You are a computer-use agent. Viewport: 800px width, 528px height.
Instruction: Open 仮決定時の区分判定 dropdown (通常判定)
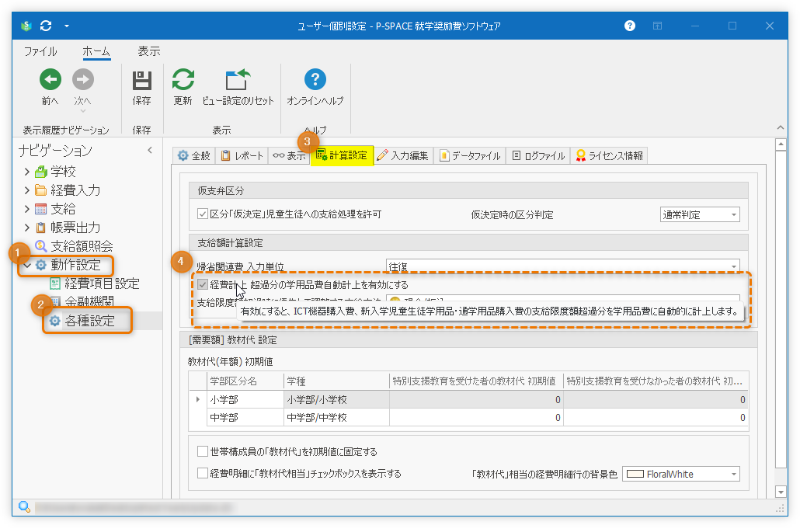(x=699, y=215)
